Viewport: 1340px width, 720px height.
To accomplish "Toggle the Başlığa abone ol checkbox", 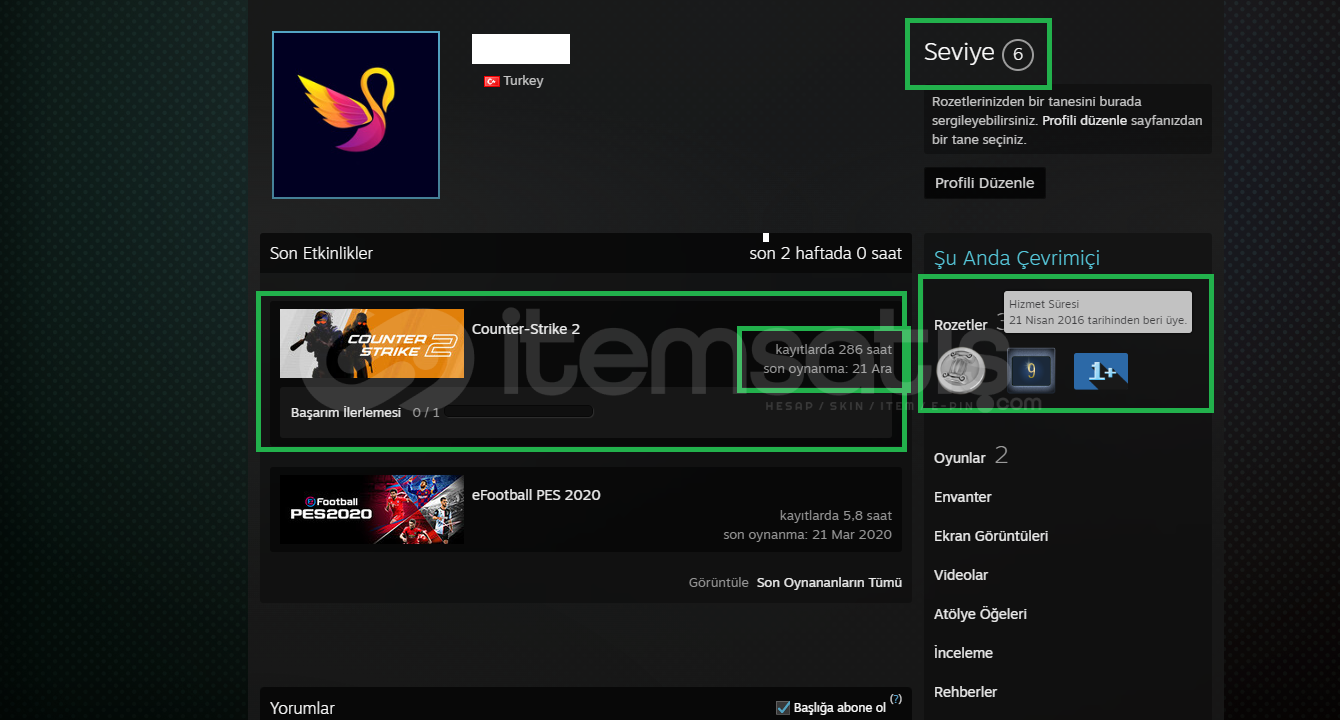I will click(783, 708).
